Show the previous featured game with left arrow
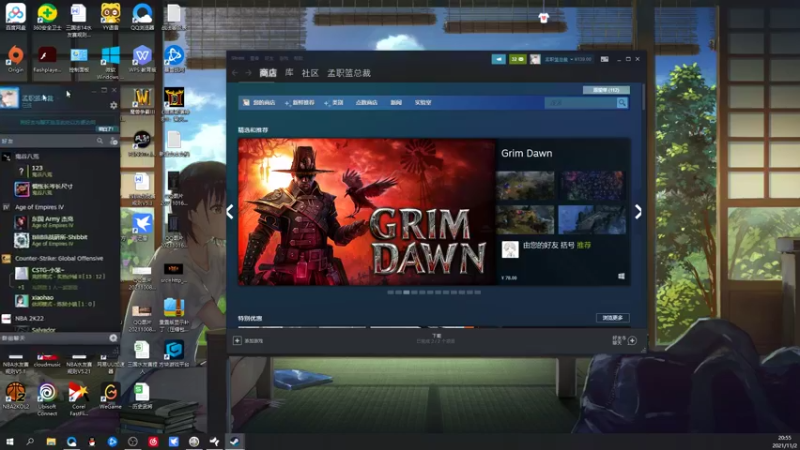 [x=230, y=212]
